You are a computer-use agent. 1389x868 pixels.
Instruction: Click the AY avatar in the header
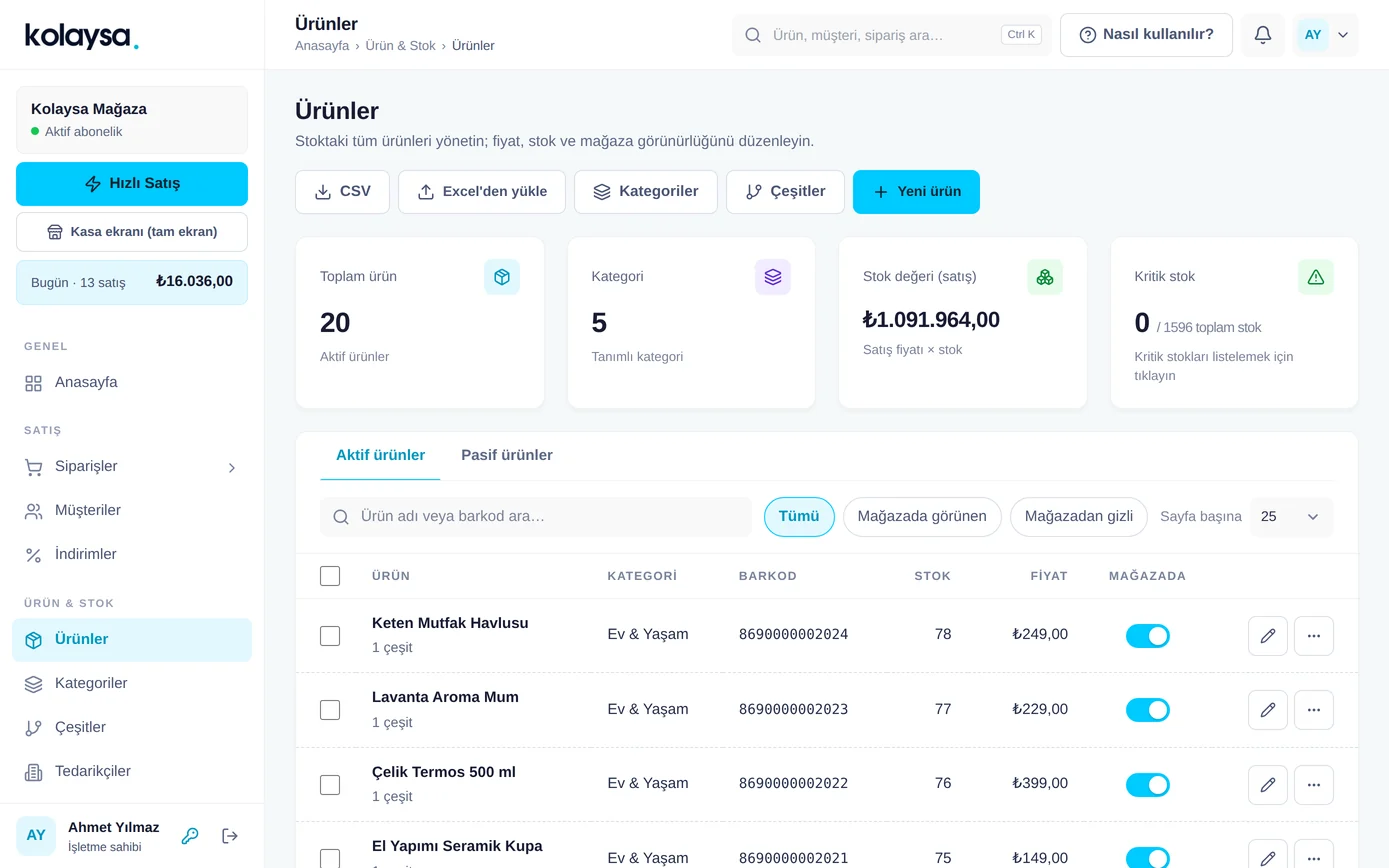pyautogui.click(x=1313, y=35)
